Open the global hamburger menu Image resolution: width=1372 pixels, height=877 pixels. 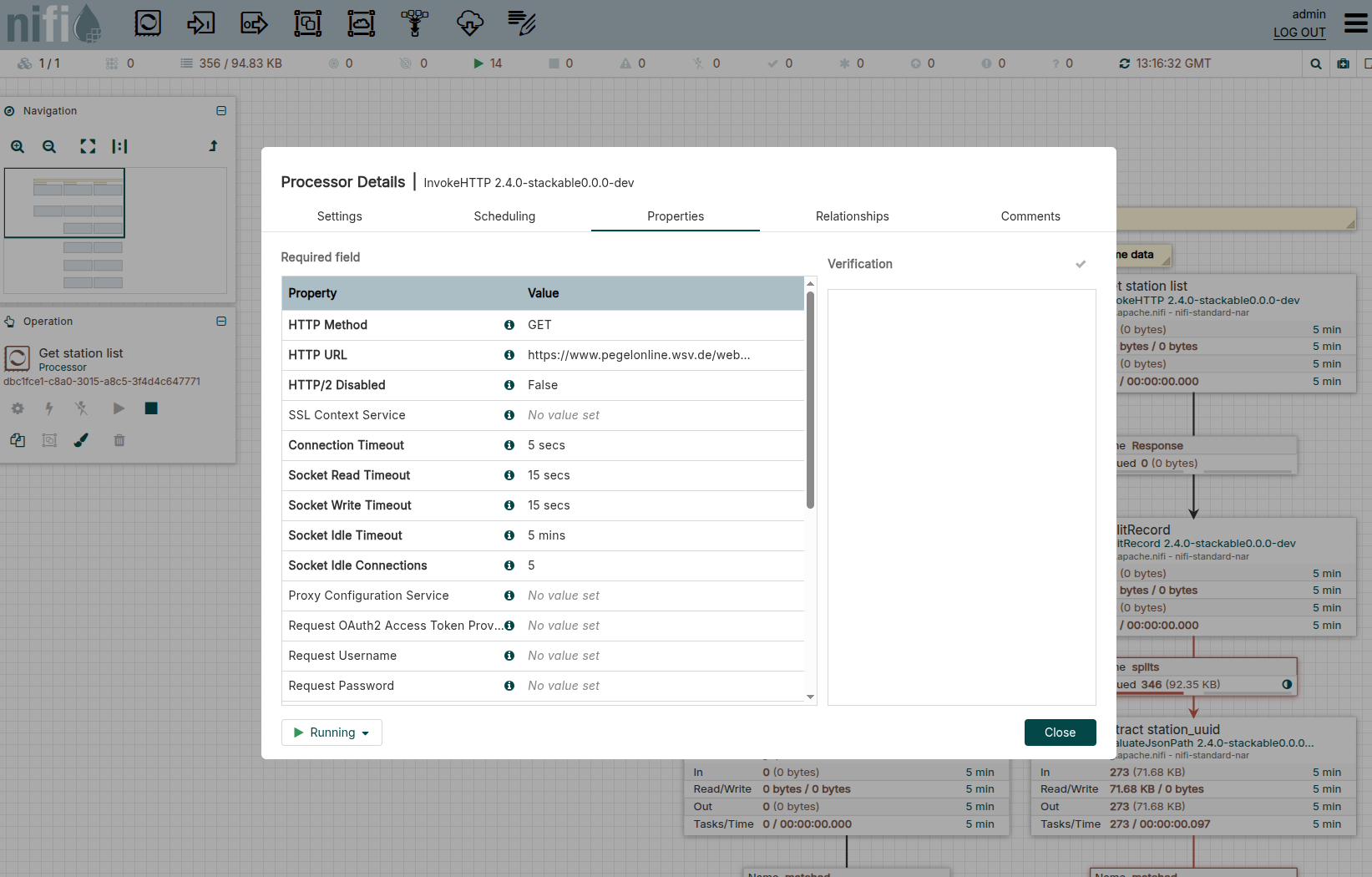point(1355,23)
